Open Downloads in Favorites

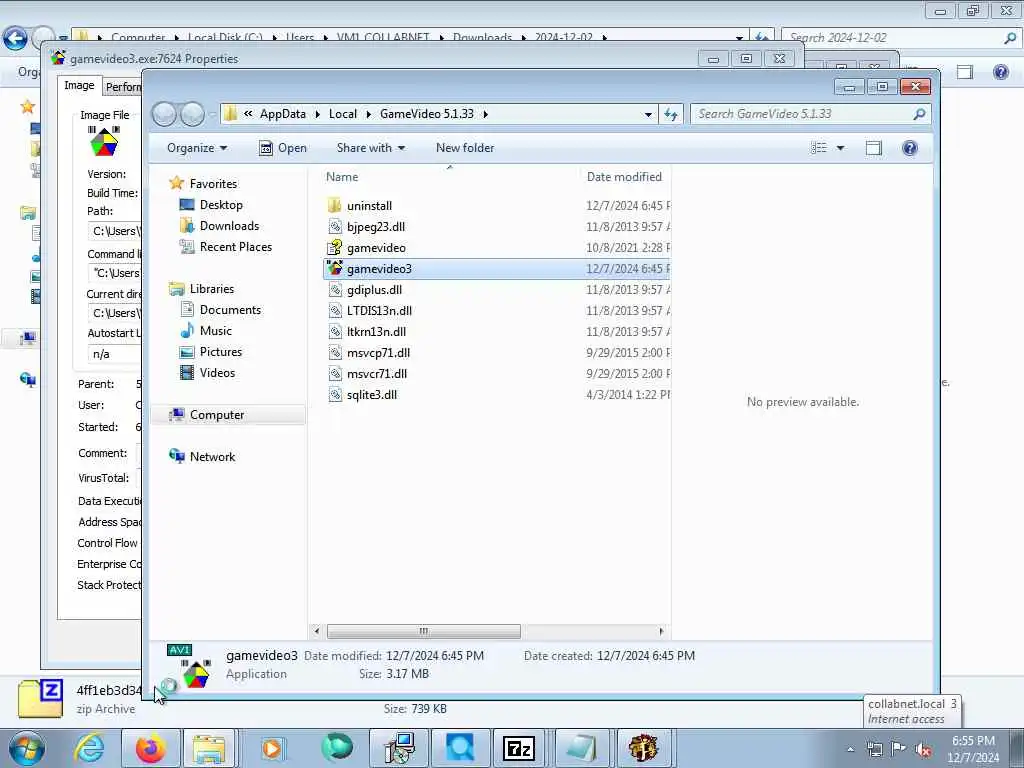tap(229, 226)
